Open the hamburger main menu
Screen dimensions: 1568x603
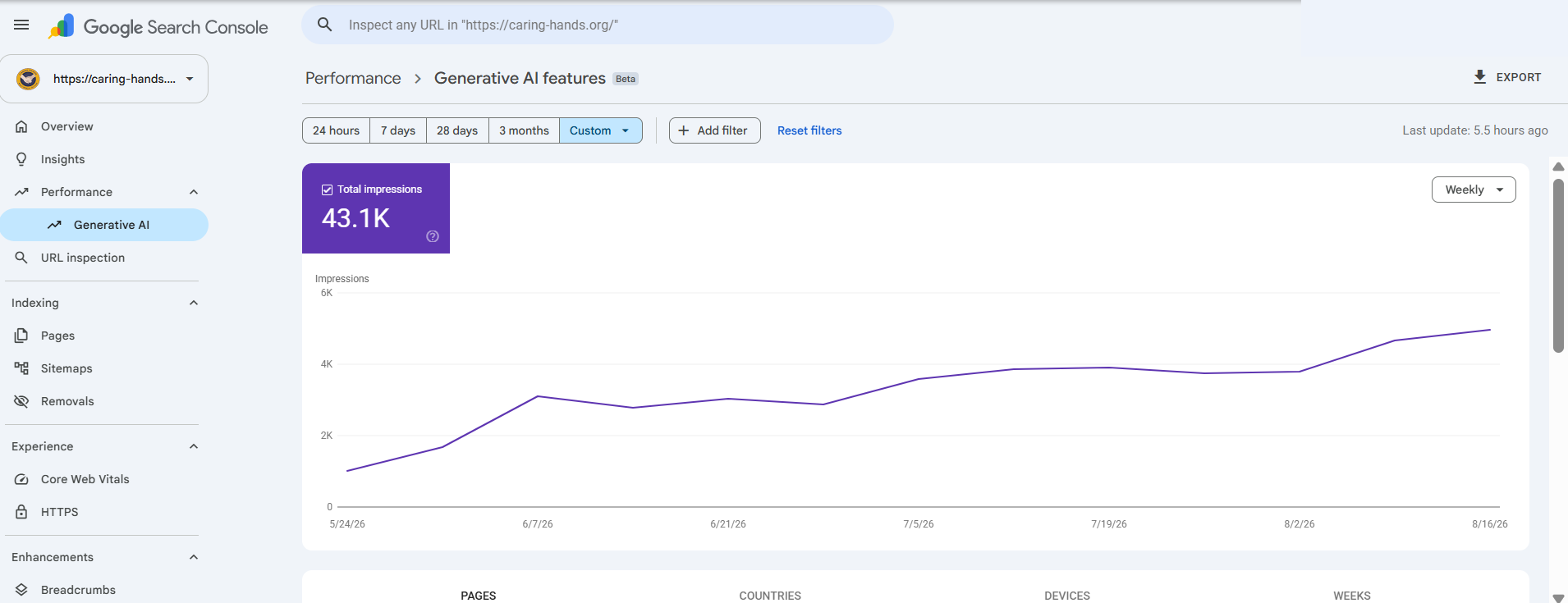(x=21, y=25)
